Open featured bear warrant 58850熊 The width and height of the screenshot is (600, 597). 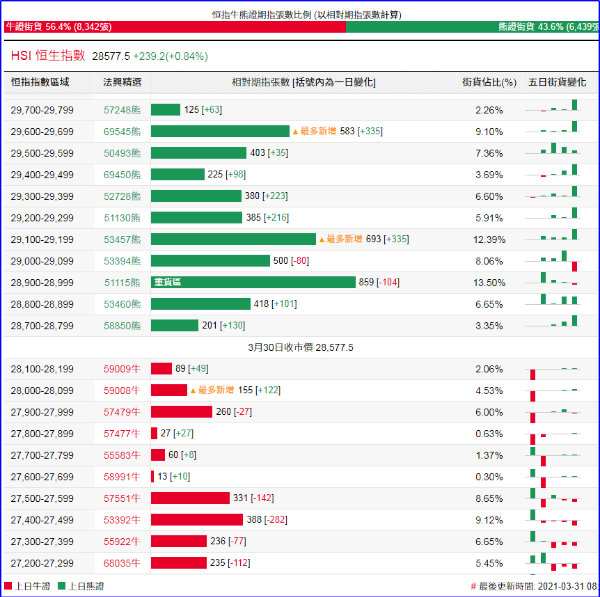pyautogui.click(x=122, y=326)
